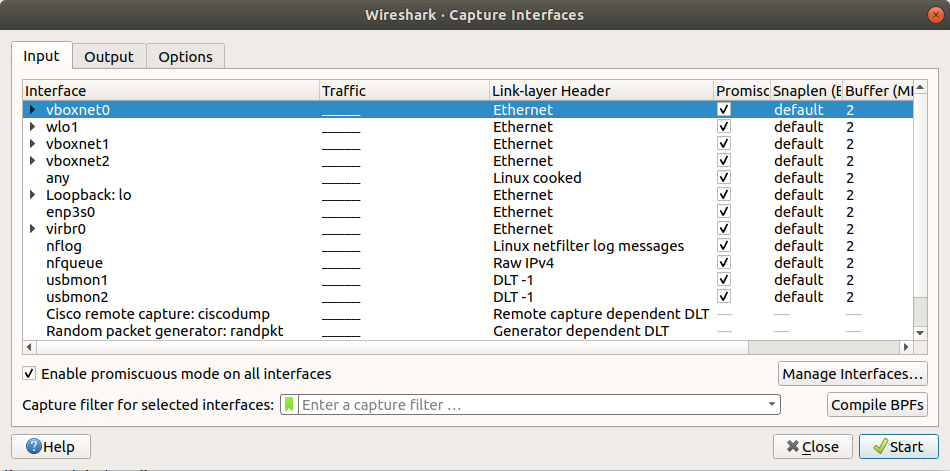Viewport: 950px width, 471px height.
Task: Expand the virbr0 interface tree arrow
Action: (x=33, y=229)
